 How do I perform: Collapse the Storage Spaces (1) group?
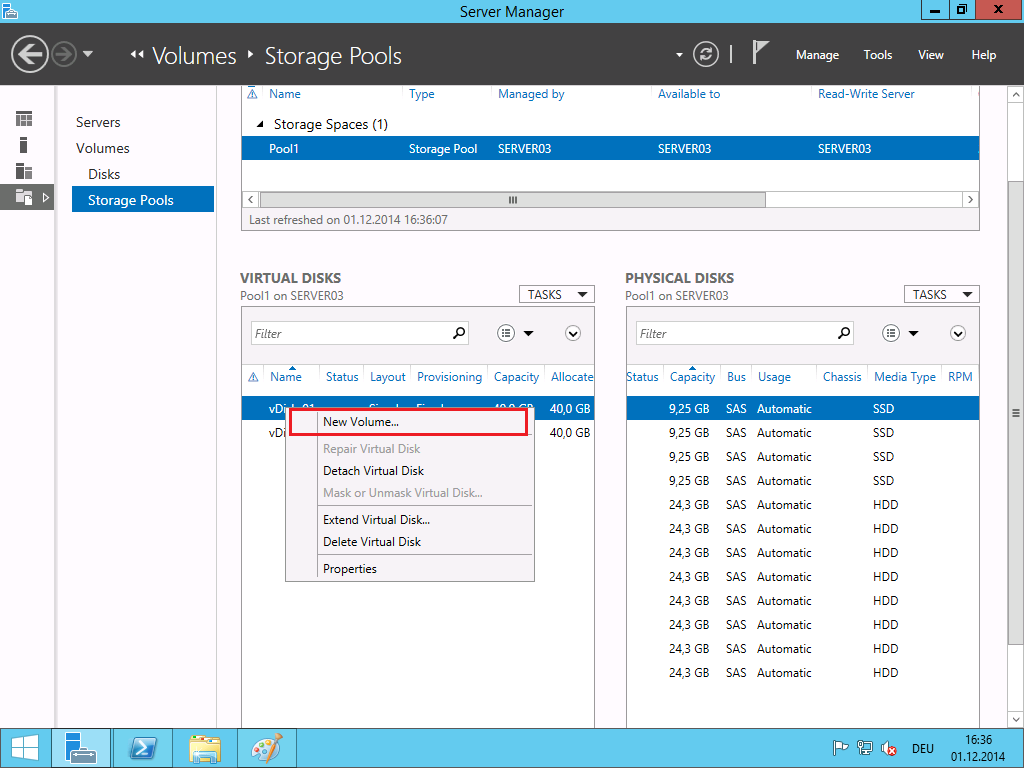point(260,124)
